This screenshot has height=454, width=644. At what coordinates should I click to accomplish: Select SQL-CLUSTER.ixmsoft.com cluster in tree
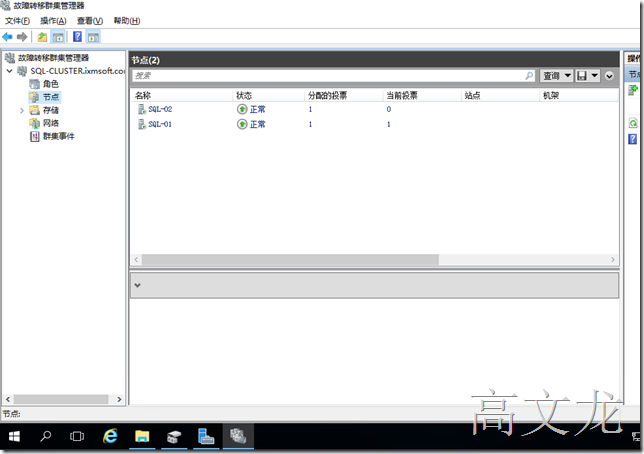click(78, 71)
